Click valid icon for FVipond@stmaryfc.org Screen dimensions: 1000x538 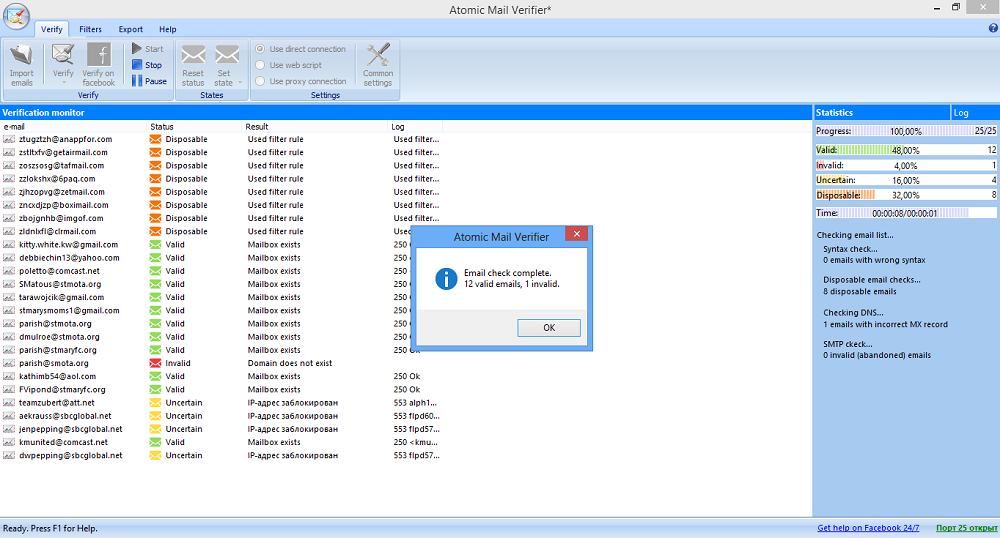pyautogui.click(x=155, y=389)
